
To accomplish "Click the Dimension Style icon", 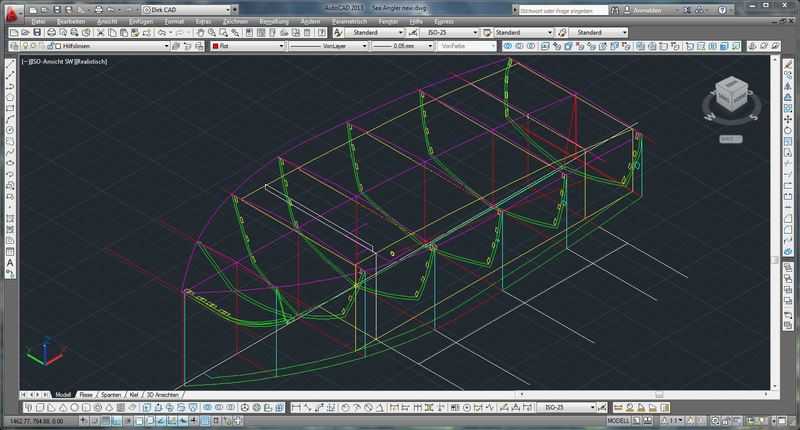I will pyautogui.click(x=413, y=33).
